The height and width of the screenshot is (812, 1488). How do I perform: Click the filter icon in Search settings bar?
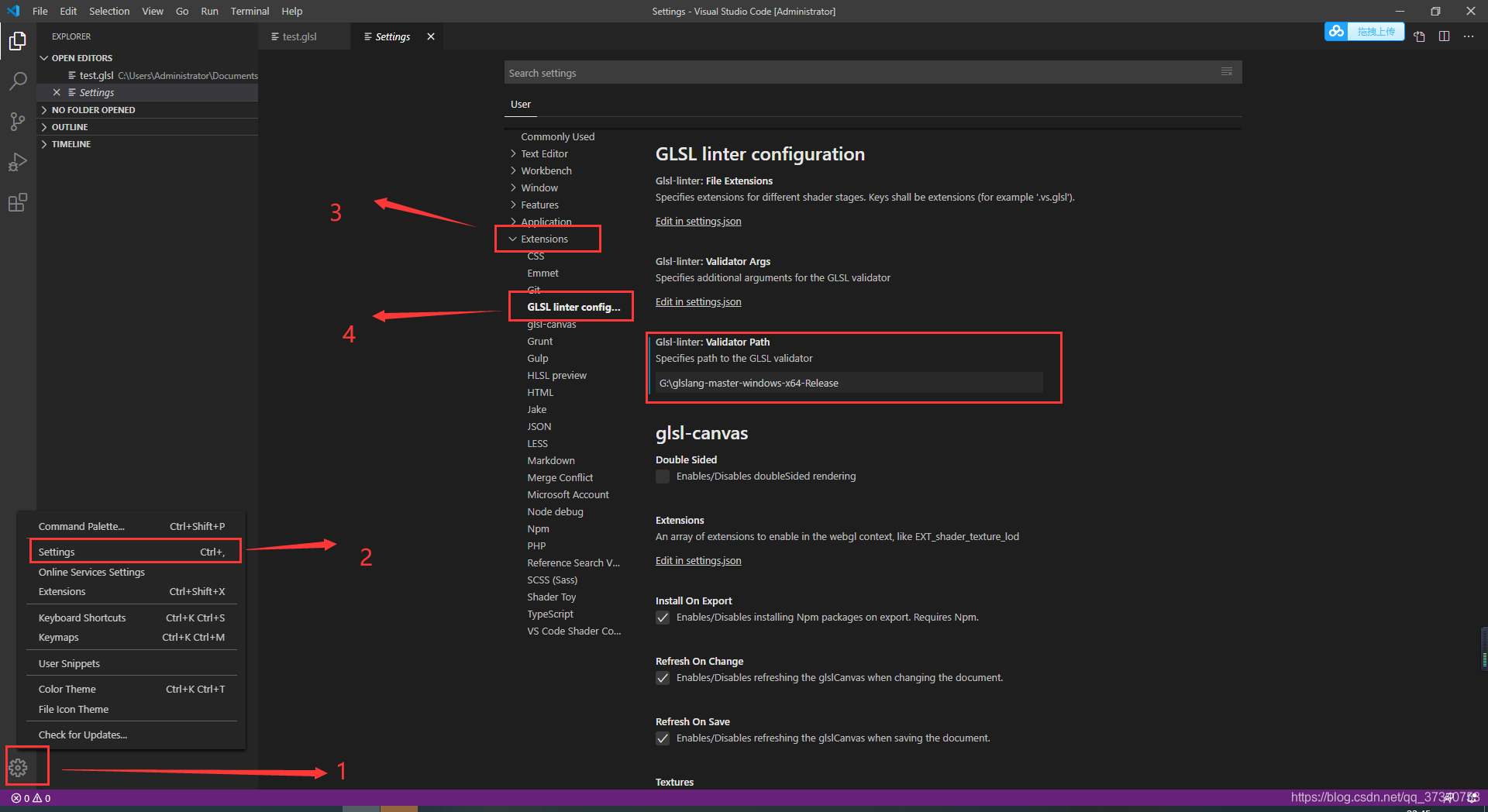tap(1227, 72)
